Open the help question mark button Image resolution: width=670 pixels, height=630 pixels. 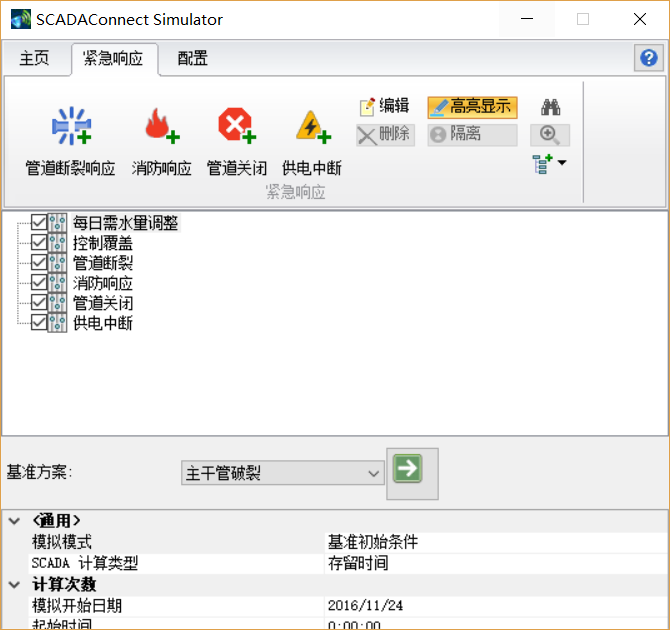pos(649,58)
